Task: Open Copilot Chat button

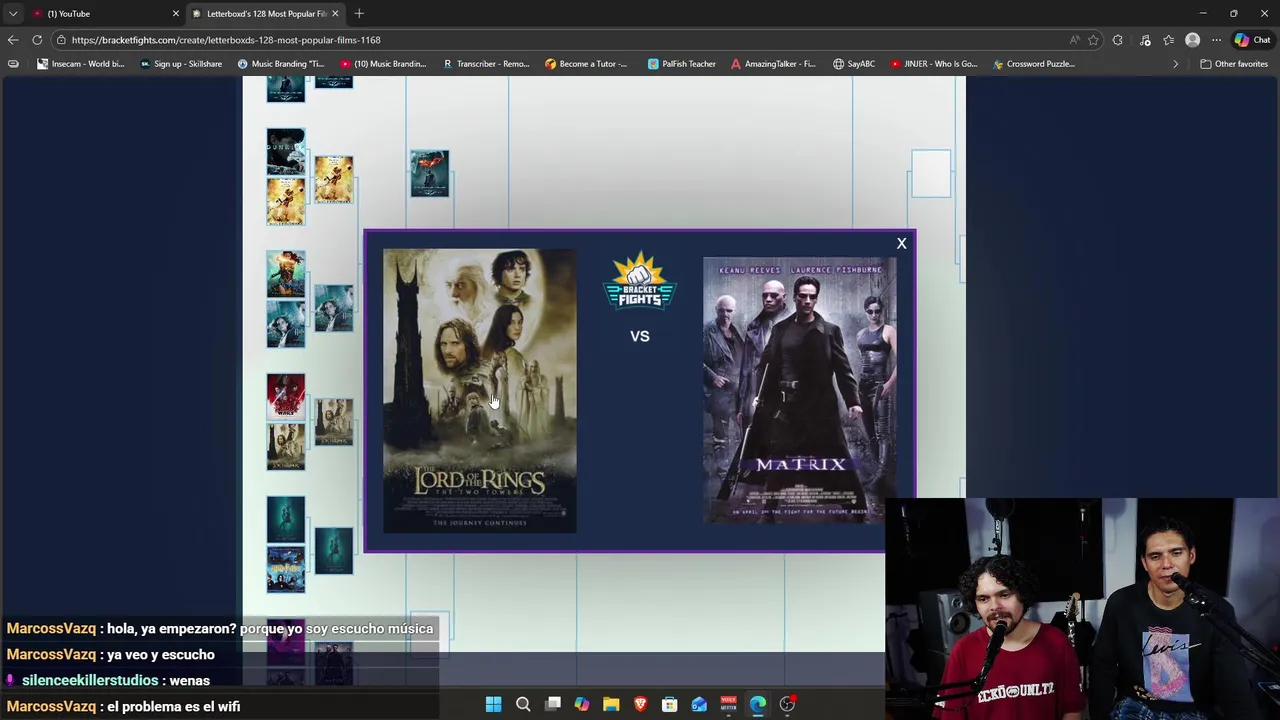Action: [x=1252, y=40]
